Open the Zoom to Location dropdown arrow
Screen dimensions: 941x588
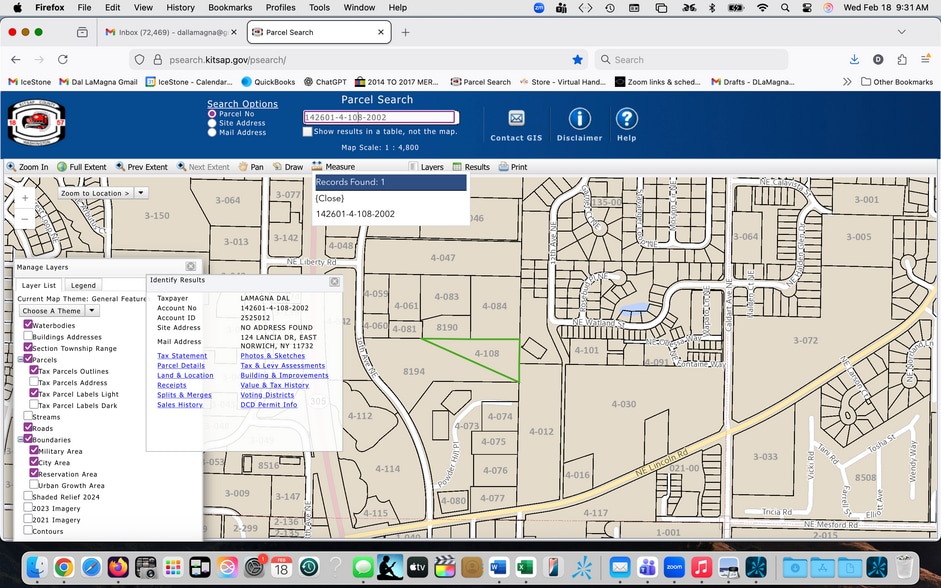[x=141, y=193]
